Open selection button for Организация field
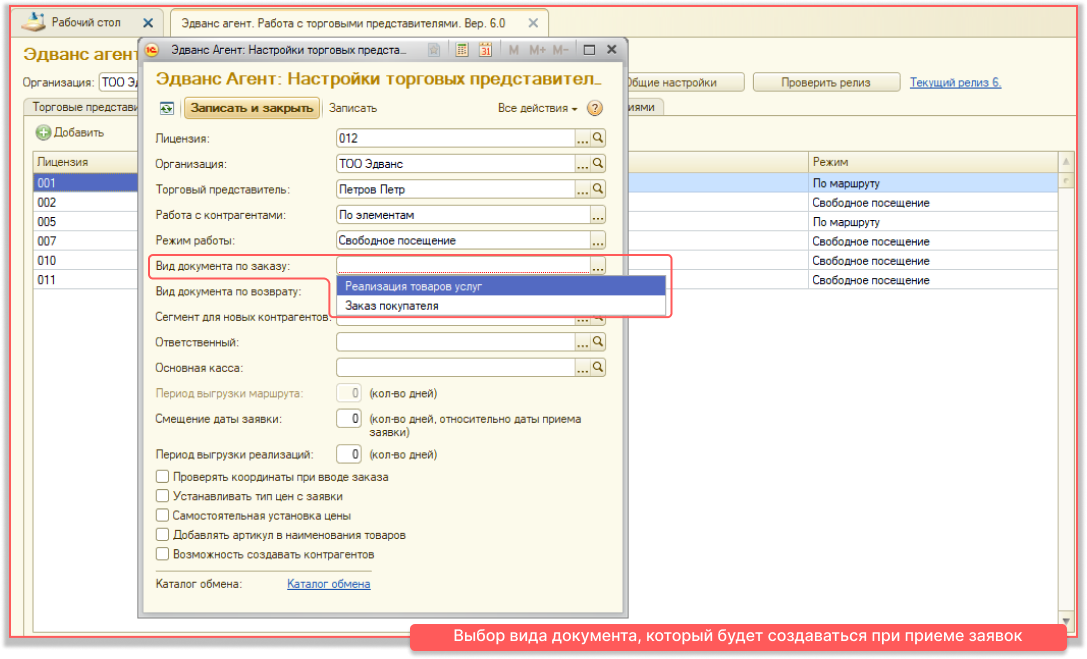 583,164
